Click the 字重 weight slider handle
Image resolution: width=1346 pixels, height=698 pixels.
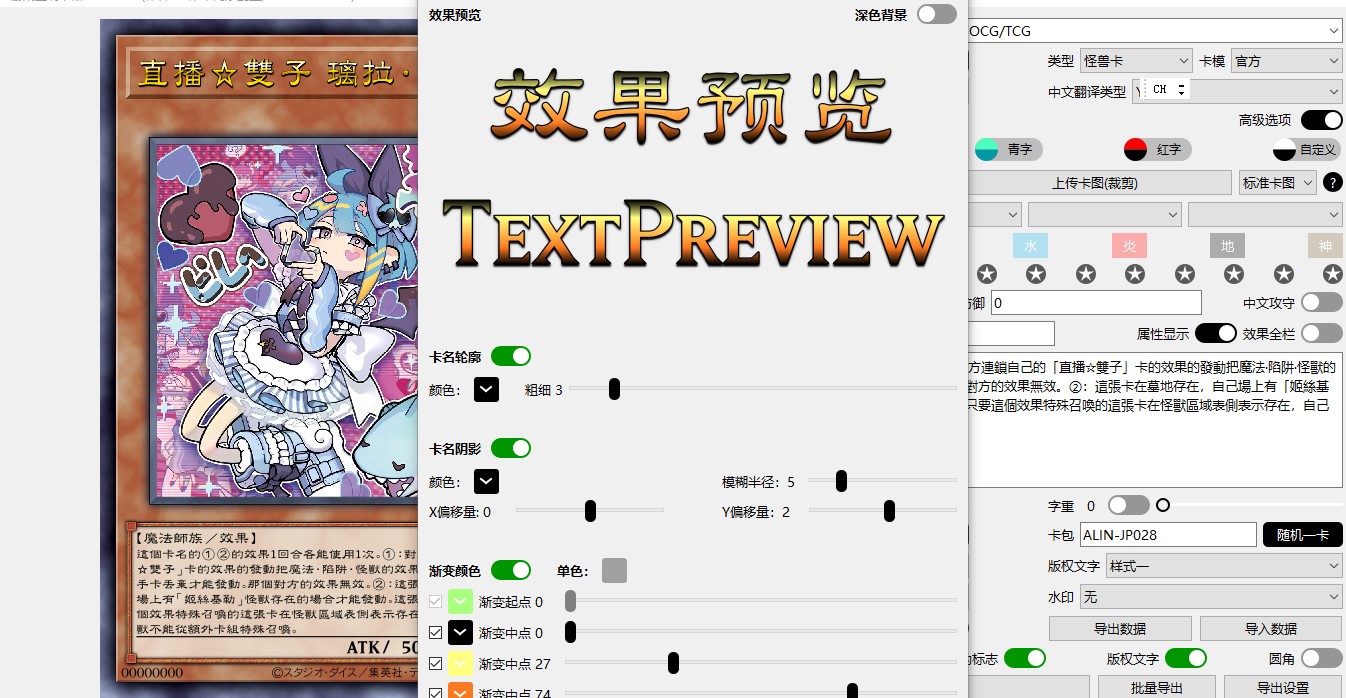1163,505
